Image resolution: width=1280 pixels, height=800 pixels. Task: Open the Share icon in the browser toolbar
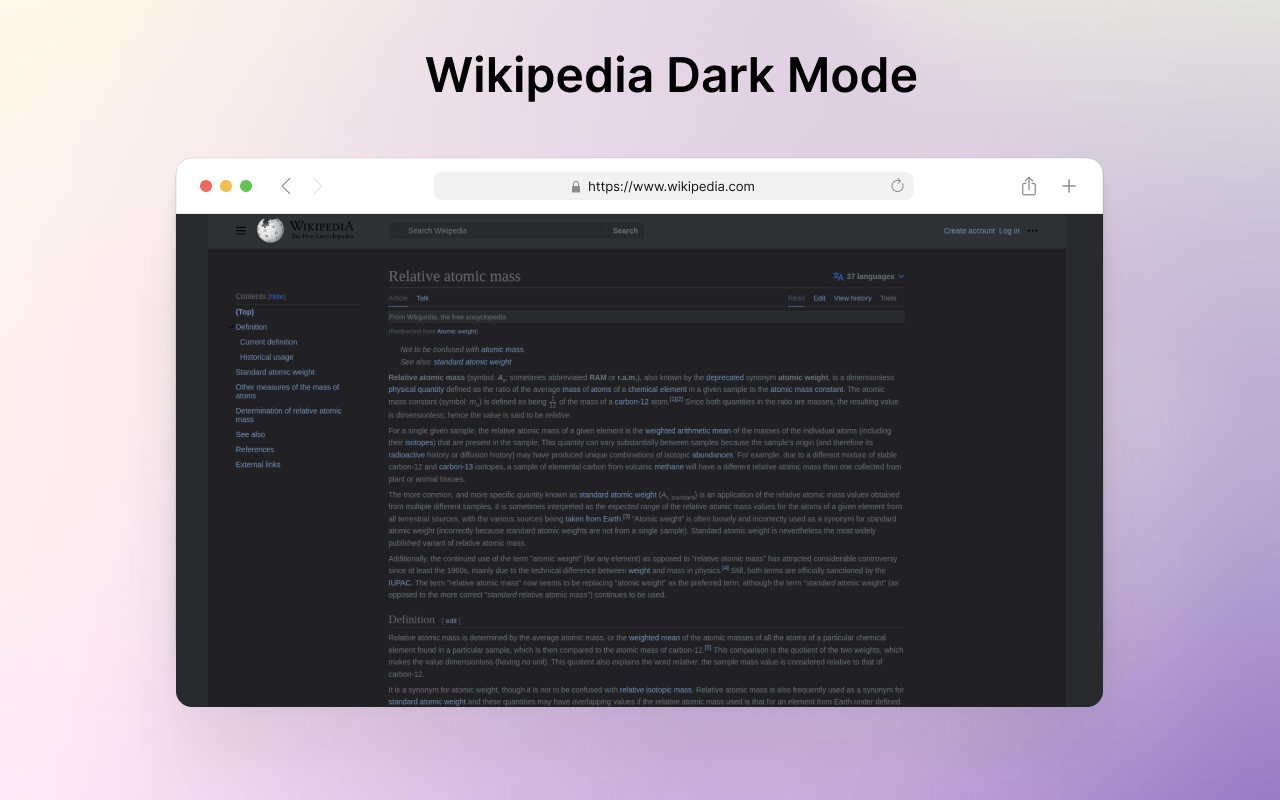pos(1028,185)
